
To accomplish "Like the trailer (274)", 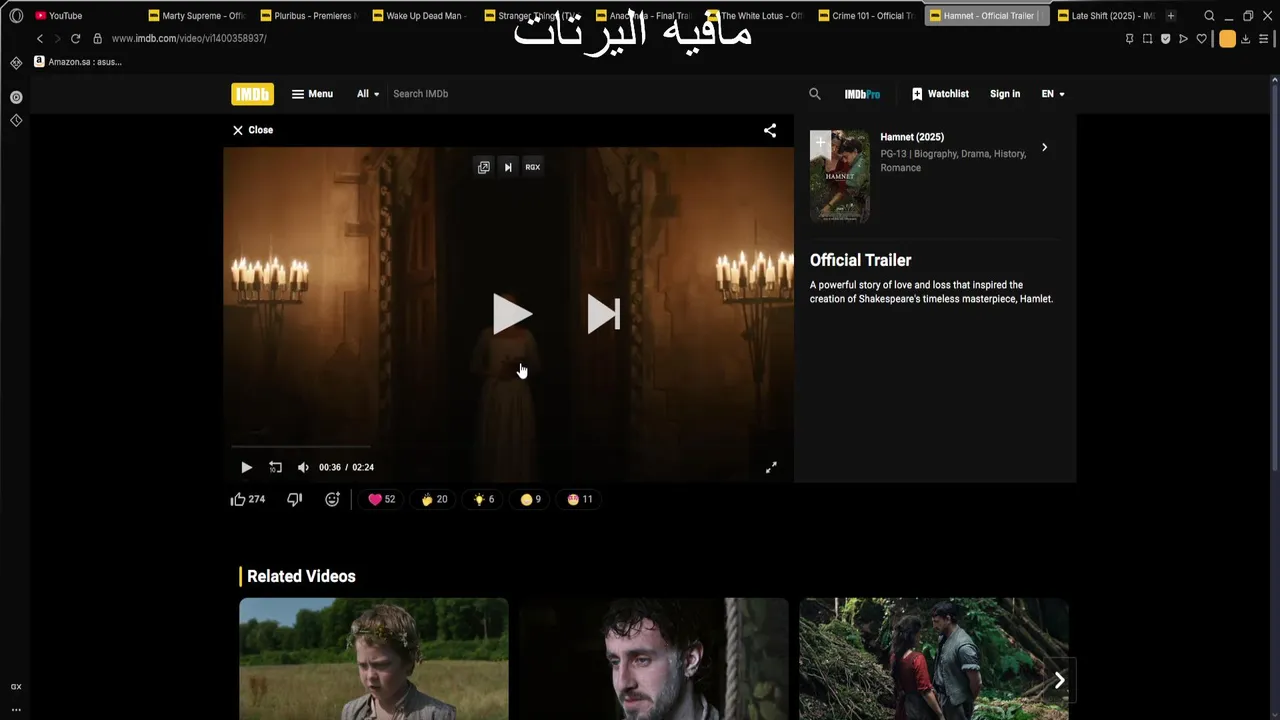I will [x=248, y=499].
